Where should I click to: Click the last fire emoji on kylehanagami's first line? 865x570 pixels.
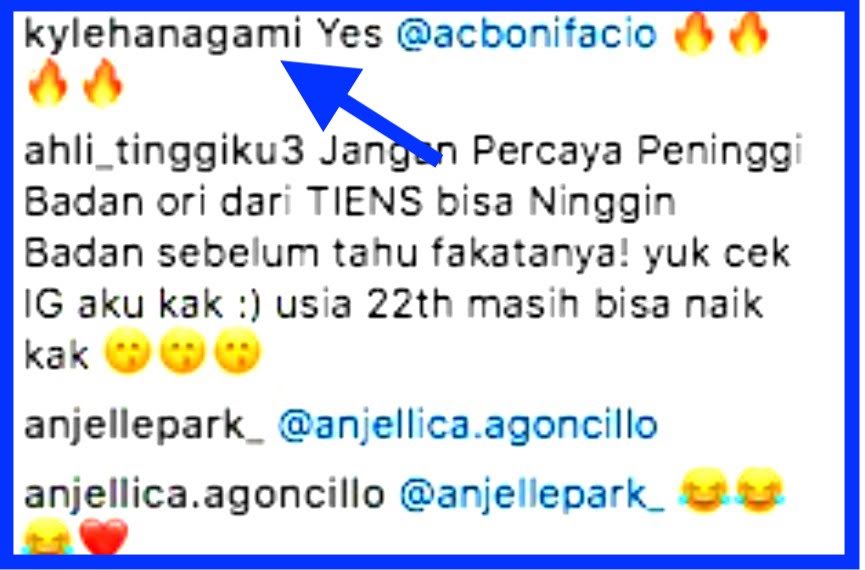click(749, 34)
